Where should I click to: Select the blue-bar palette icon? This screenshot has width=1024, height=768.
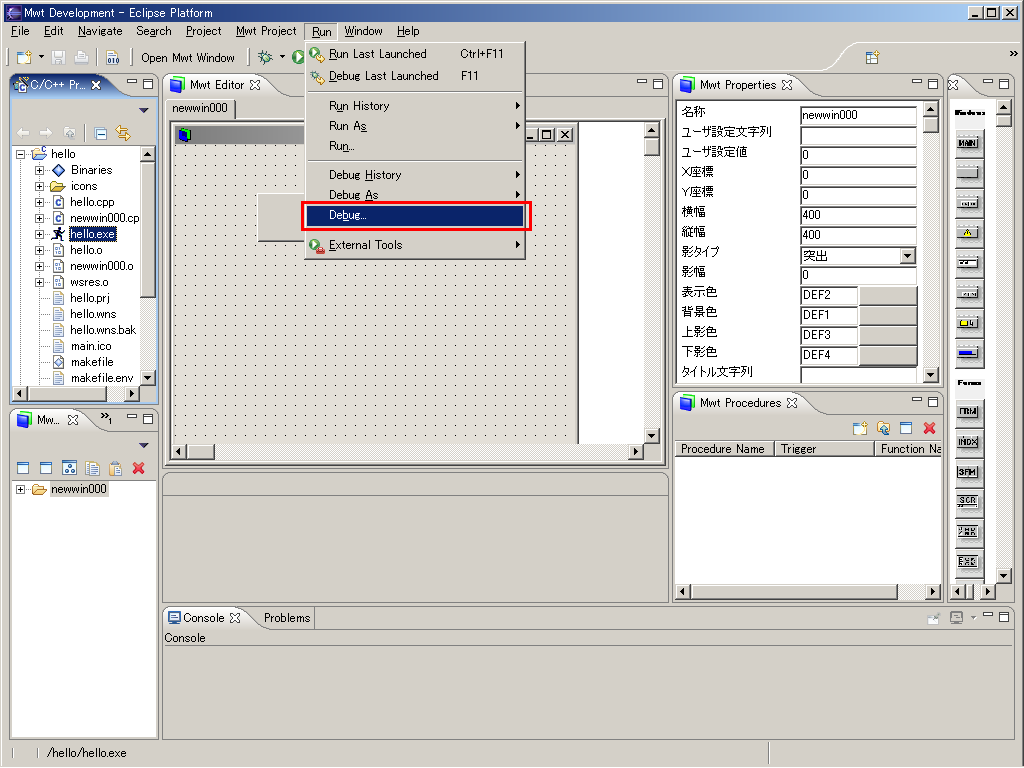point(967,353)
